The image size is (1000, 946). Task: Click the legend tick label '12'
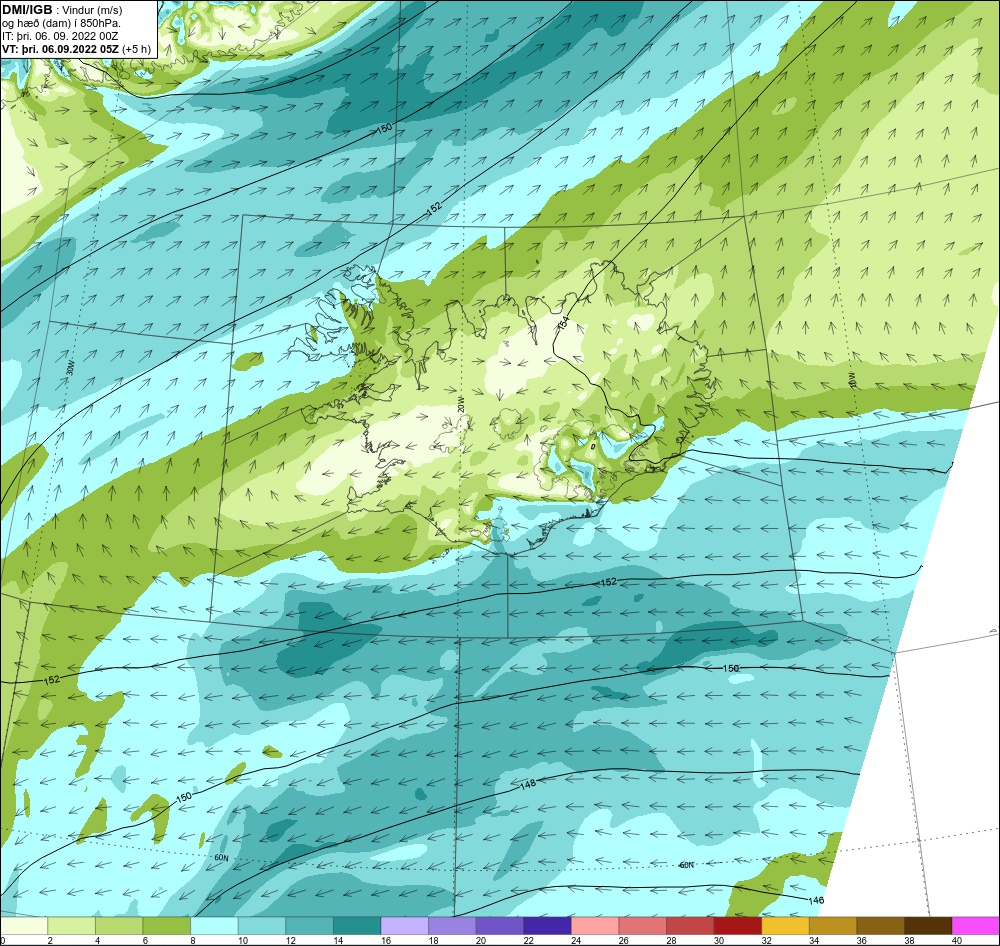290,940
